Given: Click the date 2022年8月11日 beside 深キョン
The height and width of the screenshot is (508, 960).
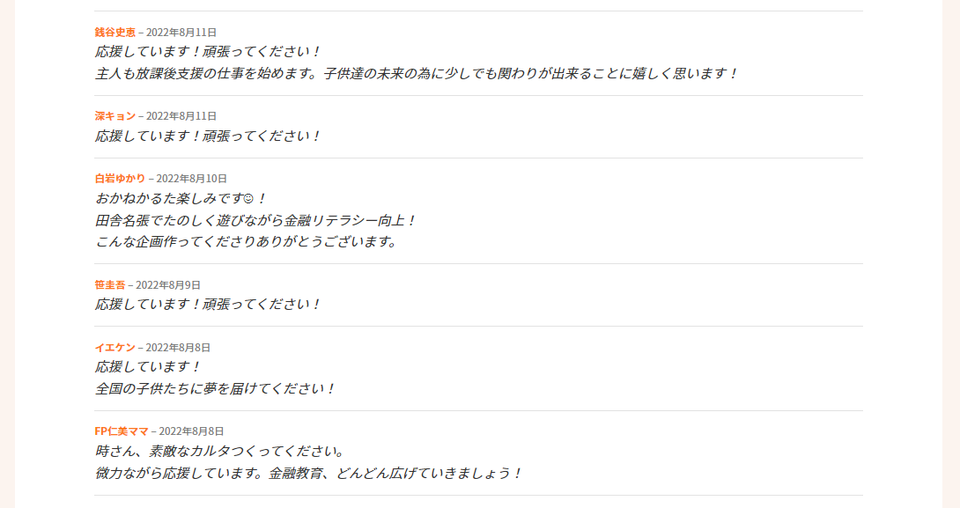Looking at the screenshot, I should 181,116.
